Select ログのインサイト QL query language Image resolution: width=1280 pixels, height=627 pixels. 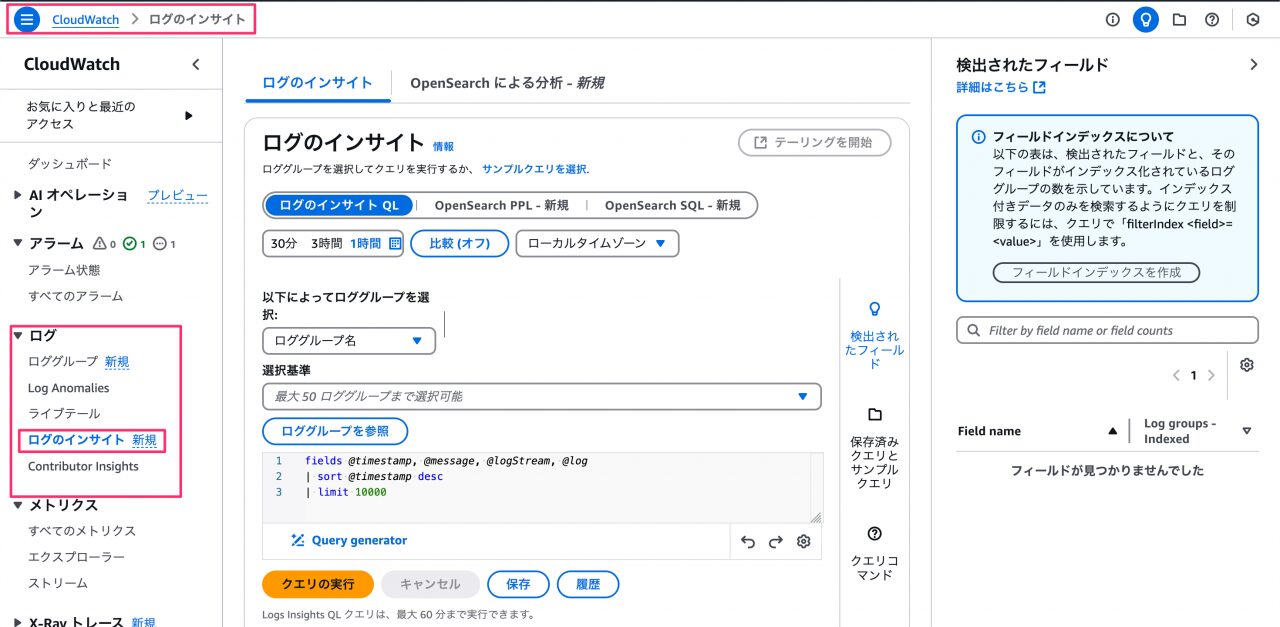coord(339,205)
